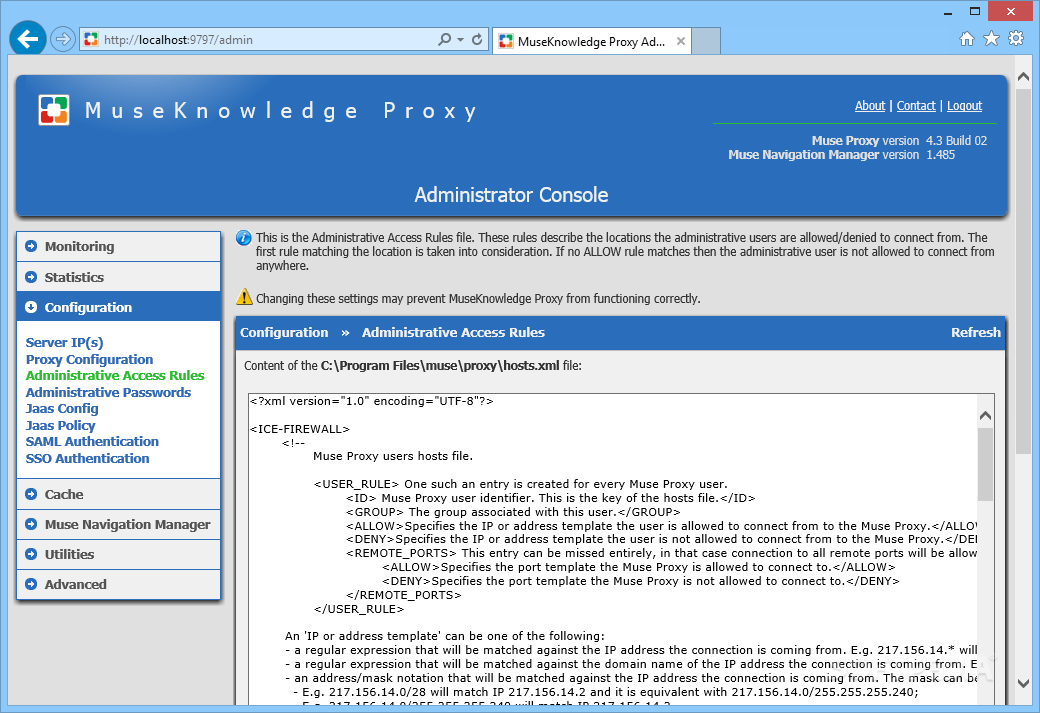The image size is (1040, 713).
Task: Click the text area vertical scrollbar thumb
Action: click(986, 464)
